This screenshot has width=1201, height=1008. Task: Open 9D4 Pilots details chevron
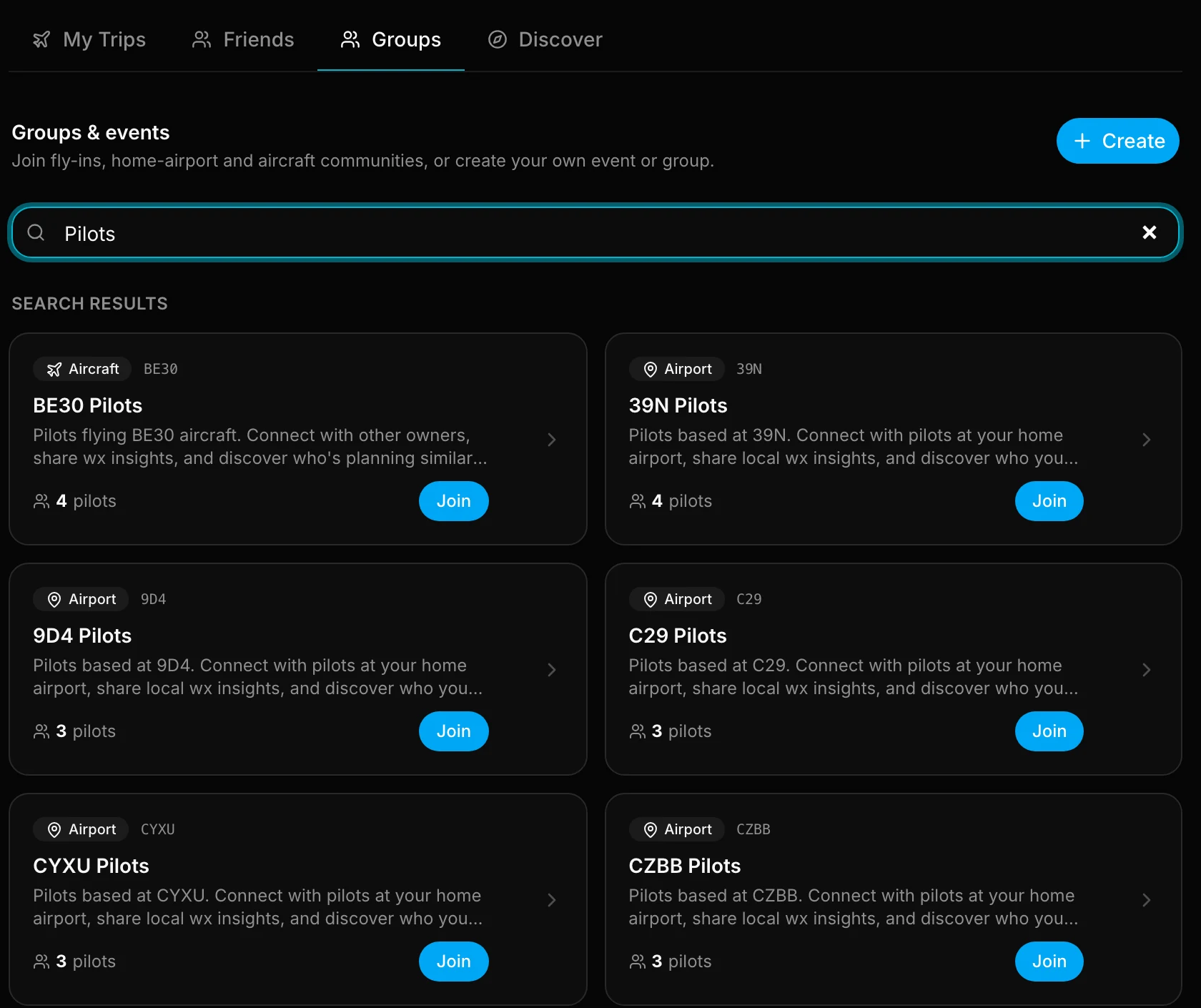(551, 670)
